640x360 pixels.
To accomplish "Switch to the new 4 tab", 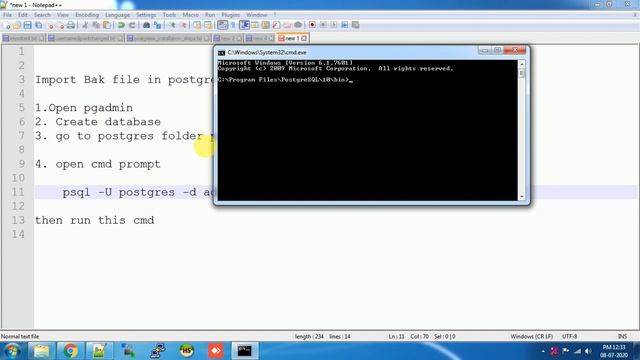I will coord(260,38).
